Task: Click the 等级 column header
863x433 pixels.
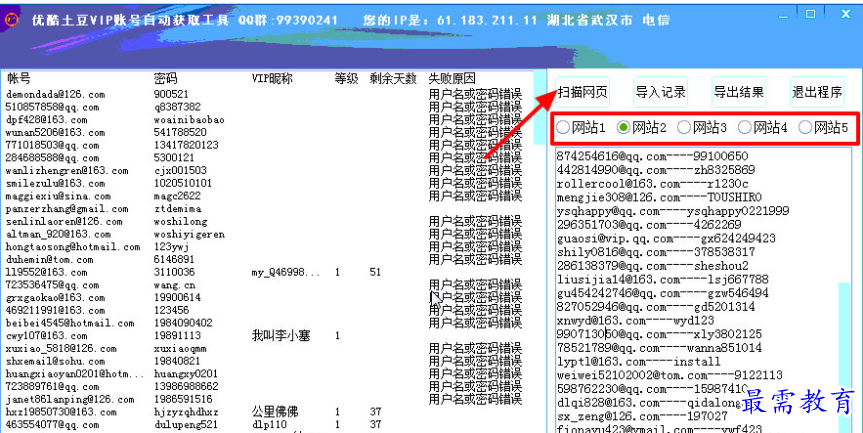Action: click(x=346, y=79)
